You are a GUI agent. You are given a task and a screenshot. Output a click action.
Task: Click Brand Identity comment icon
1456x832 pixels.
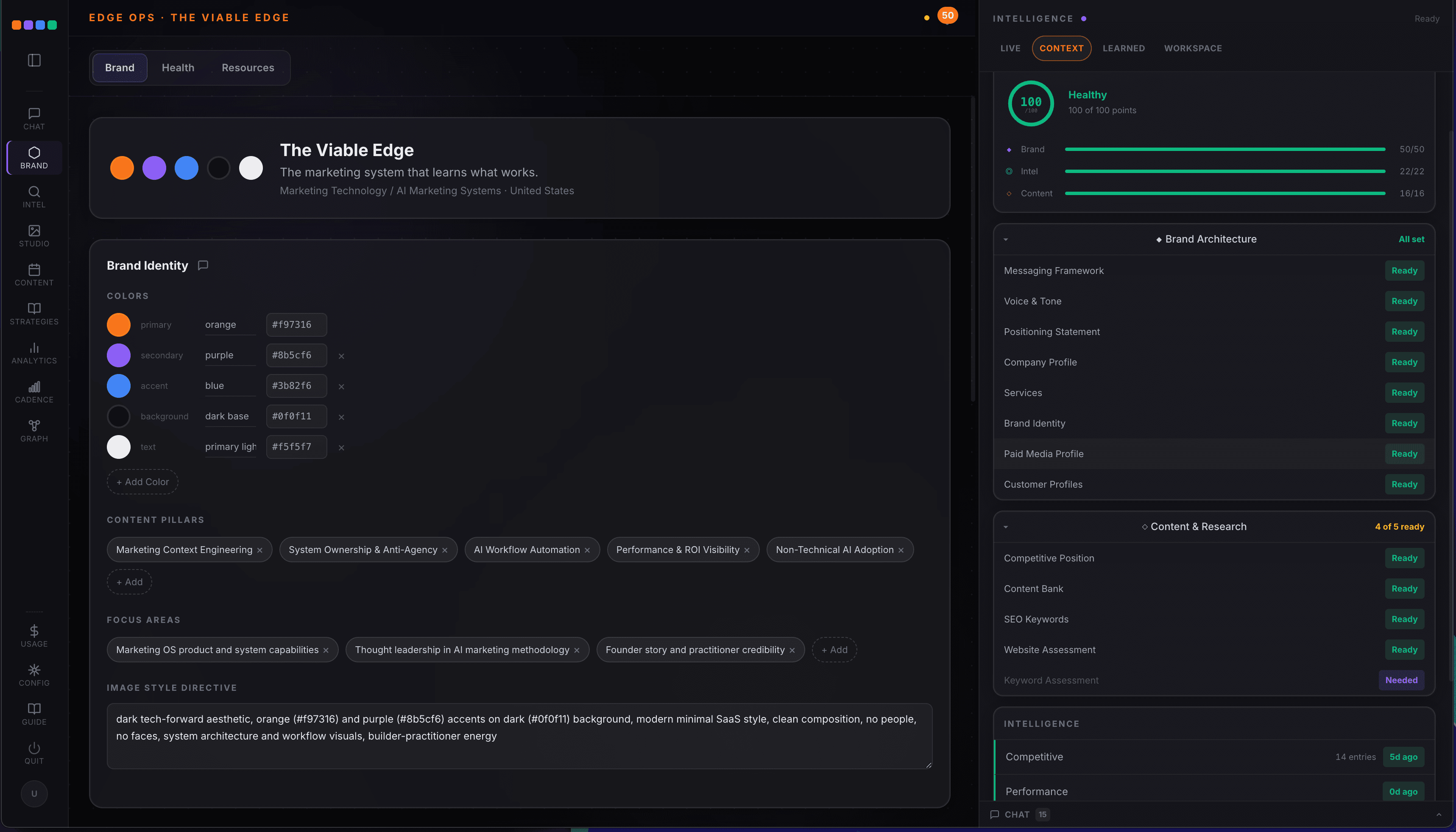coord(203,265)
